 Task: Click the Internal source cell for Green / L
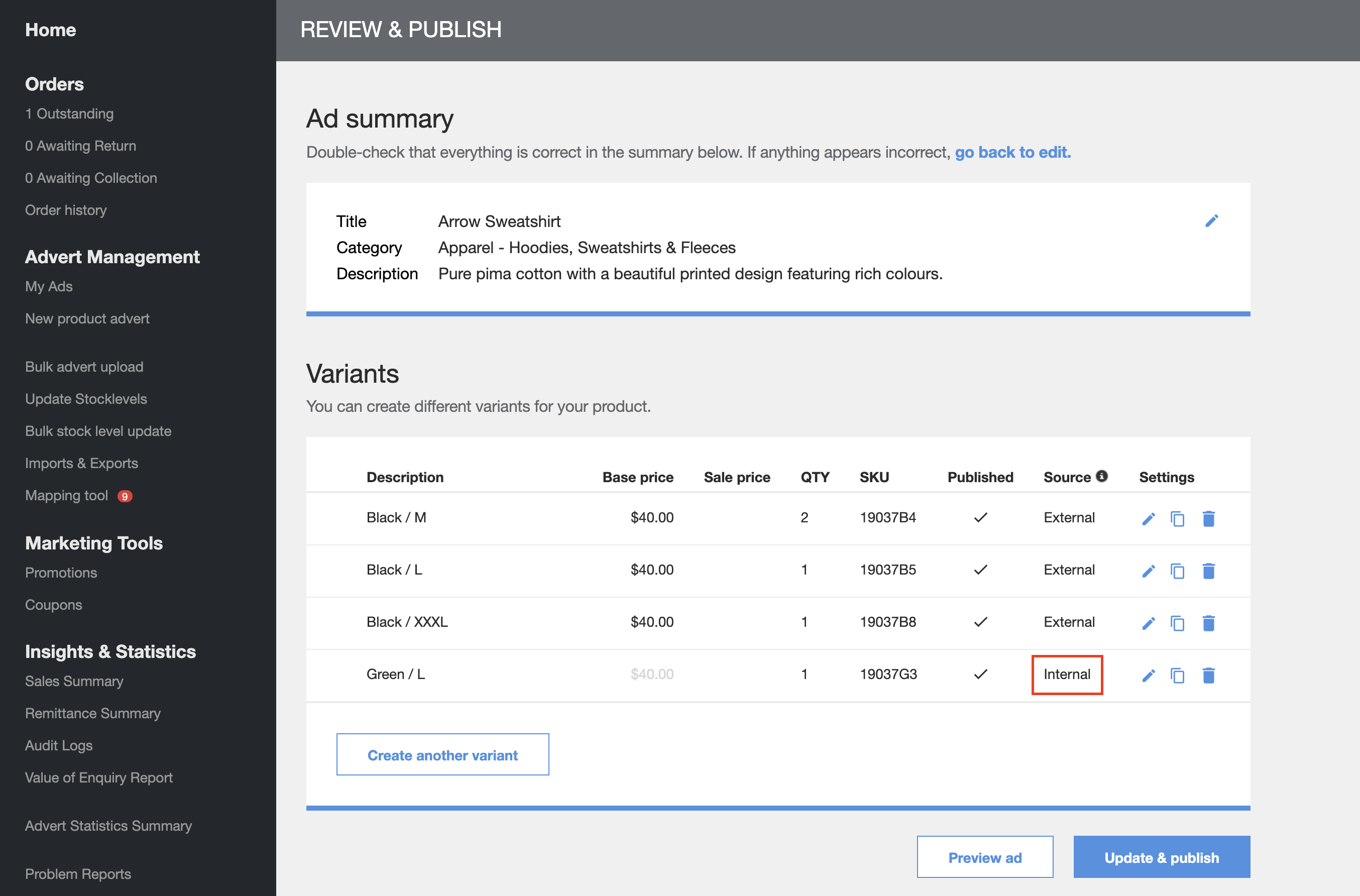pos(1067,675)
